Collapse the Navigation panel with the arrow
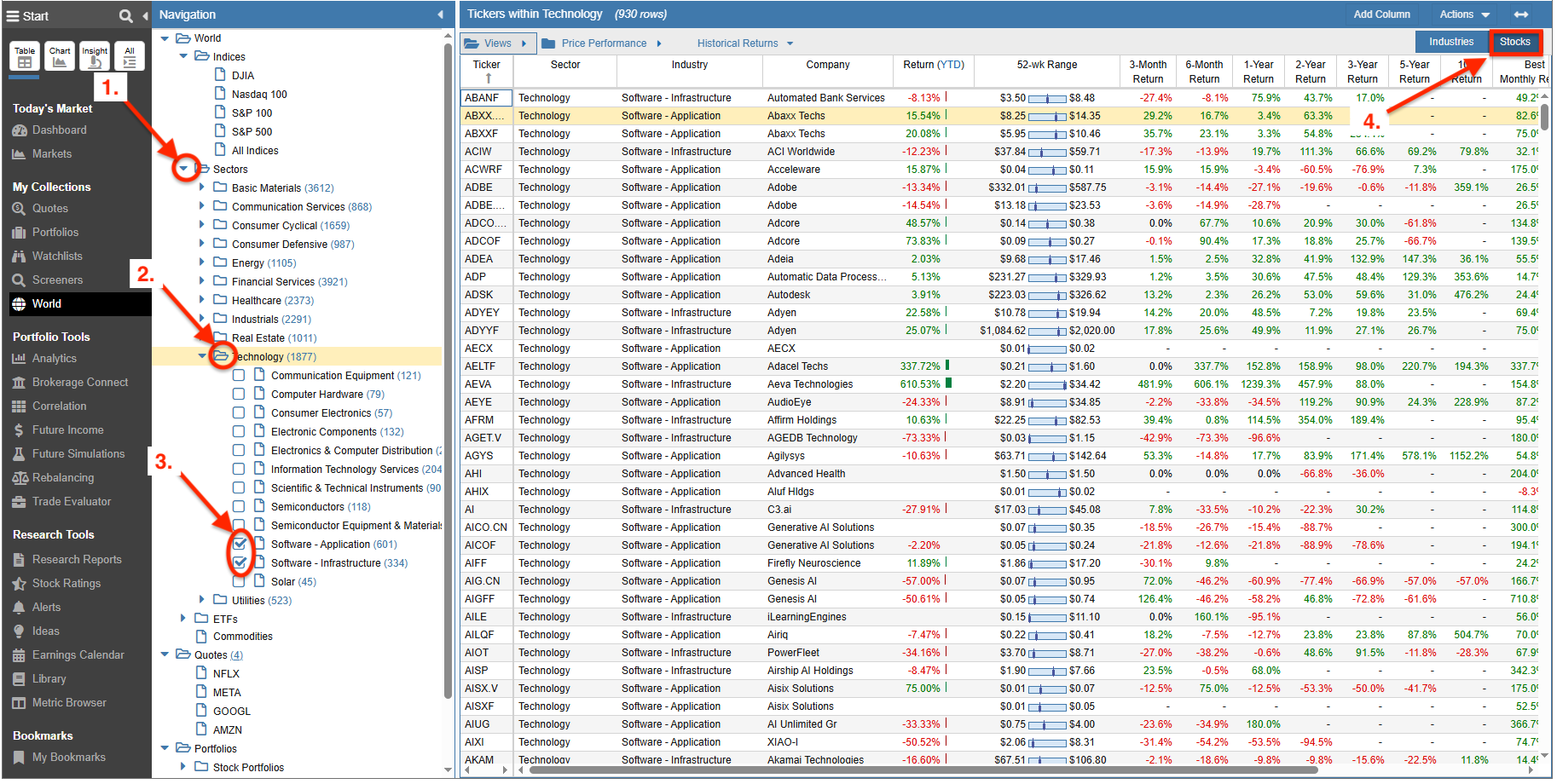 click(x=440, y=14)
